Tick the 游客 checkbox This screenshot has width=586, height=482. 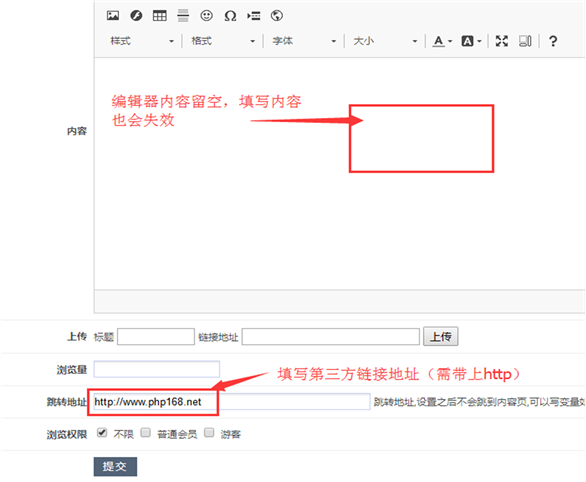209,433
